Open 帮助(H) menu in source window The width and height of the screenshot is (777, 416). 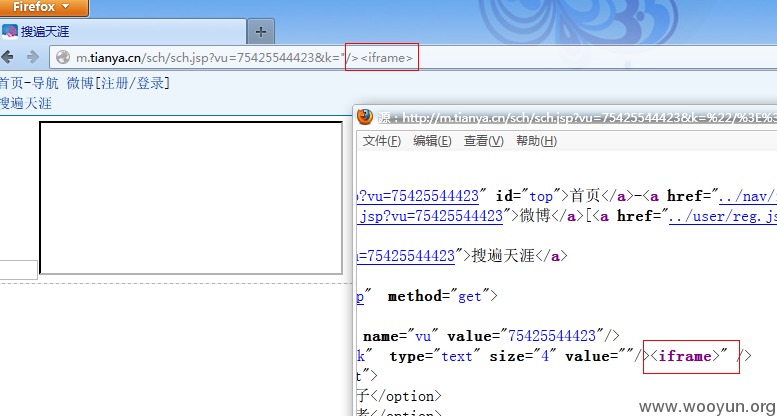pyautogui.click(x=537, y=141)
